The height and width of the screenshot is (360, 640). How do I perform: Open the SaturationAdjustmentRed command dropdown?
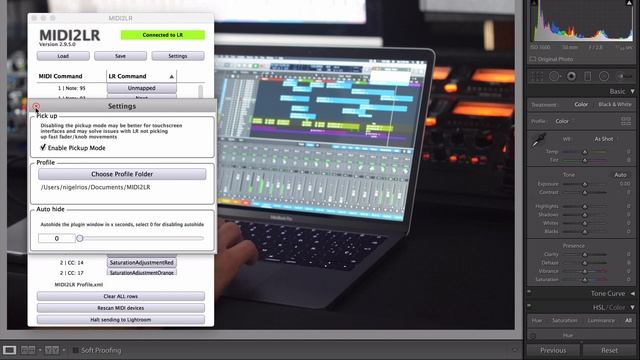coord(142,262)
